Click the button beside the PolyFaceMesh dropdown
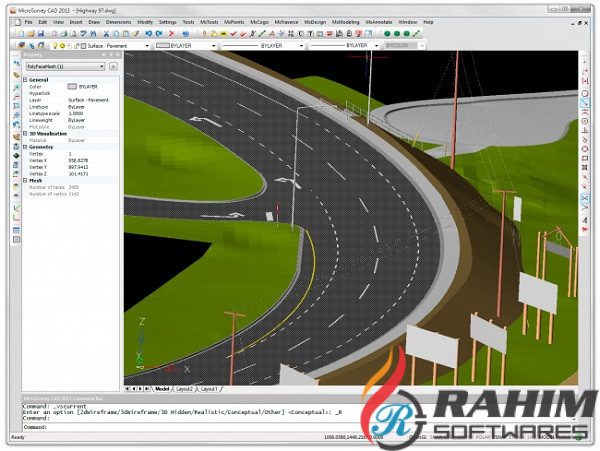Viewport: 600px width, 451px height. pyautogui.click(x=115, y=66)
